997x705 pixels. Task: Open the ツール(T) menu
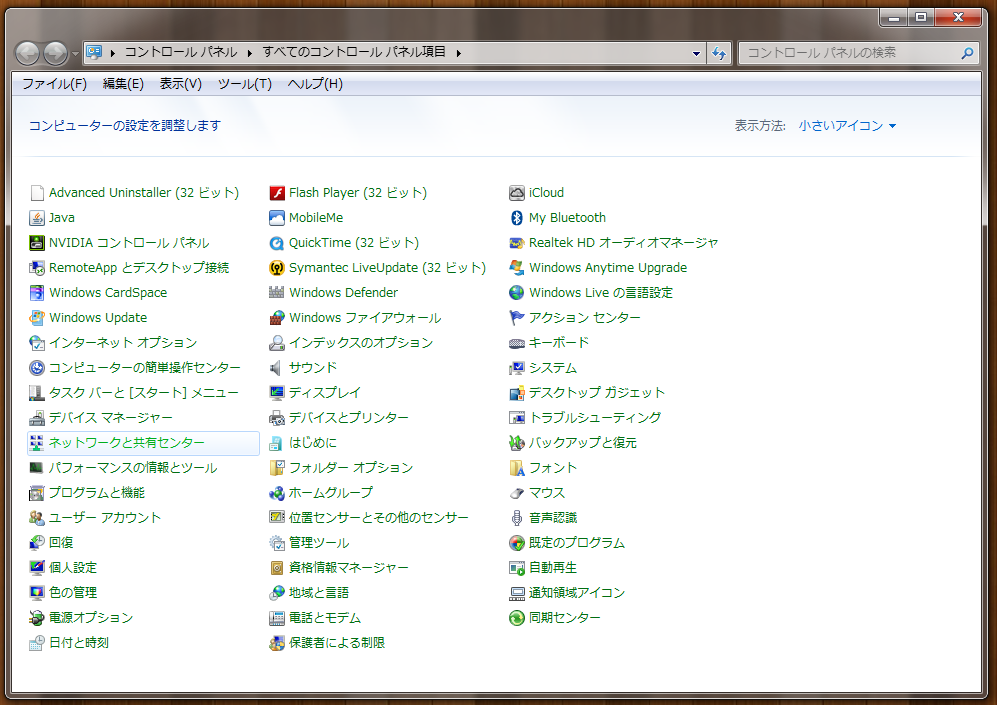(245, 84)
